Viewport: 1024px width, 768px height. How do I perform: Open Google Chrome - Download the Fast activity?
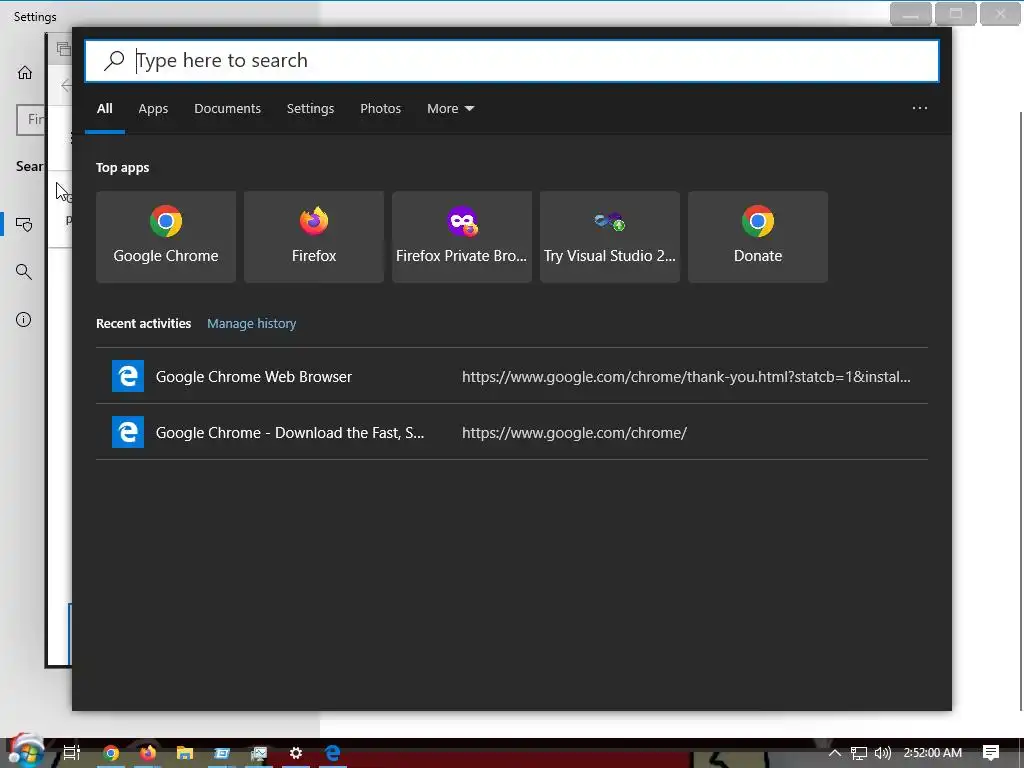click(x=512, y=432)
